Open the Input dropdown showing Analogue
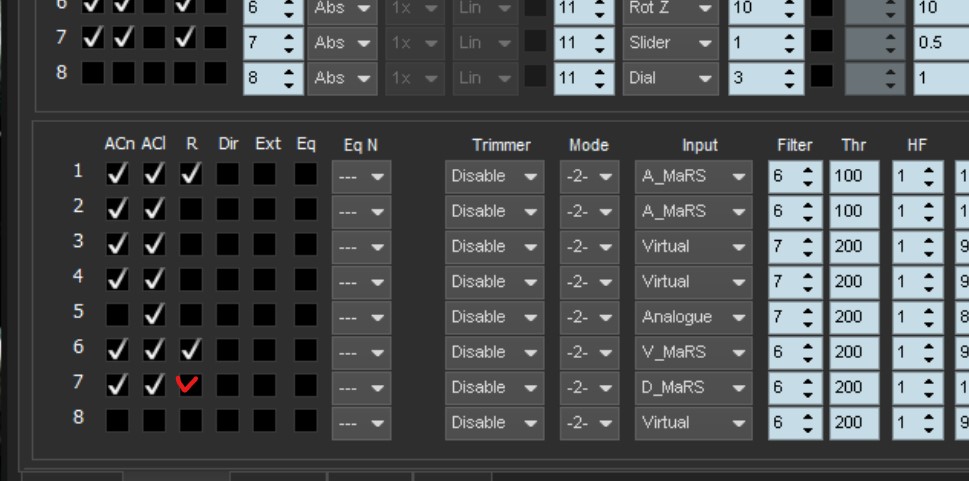The image size is (969, 481). (693, 317)
